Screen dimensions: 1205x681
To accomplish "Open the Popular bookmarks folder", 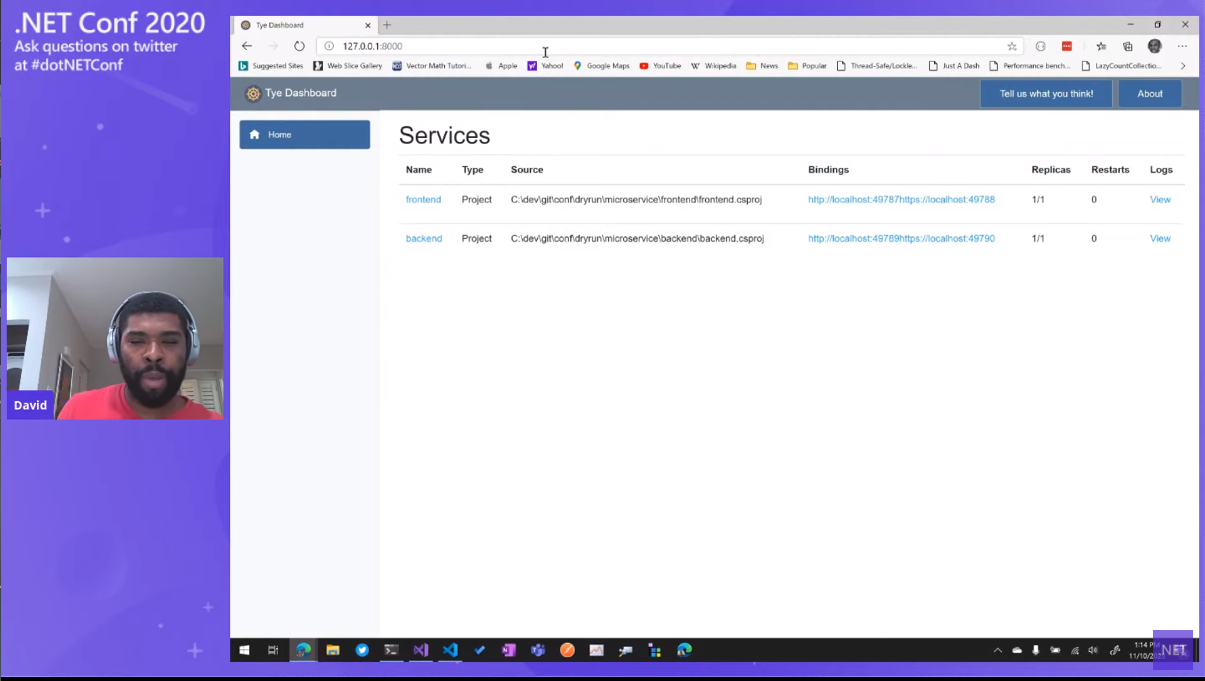I will pyautogui.click(x=807, y=66).
